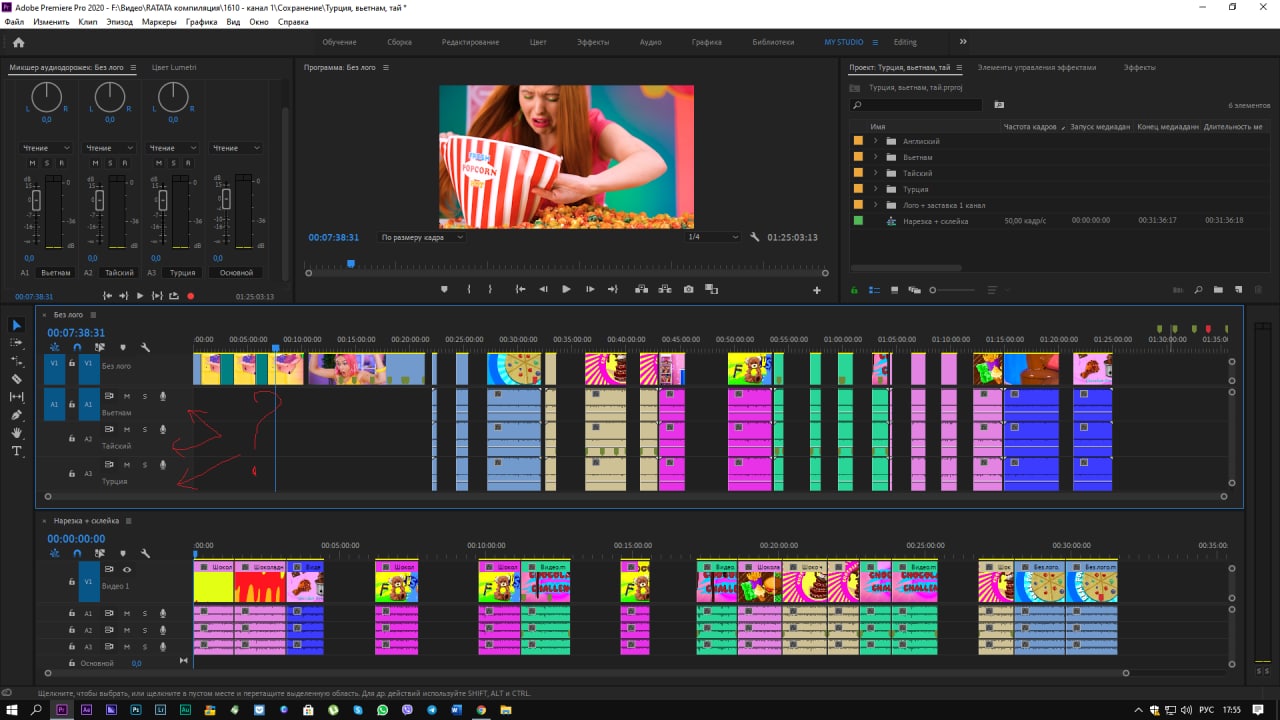
Task: Open the Эпизод menu
Action: 119,21
